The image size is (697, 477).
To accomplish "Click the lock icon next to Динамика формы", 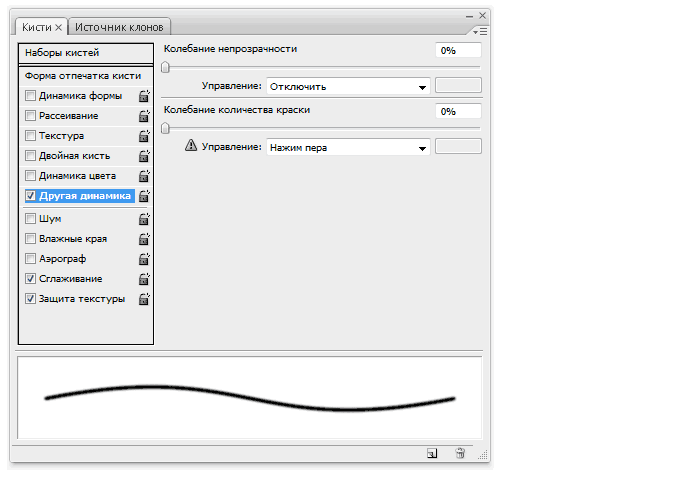I will (x=144, y=96).
